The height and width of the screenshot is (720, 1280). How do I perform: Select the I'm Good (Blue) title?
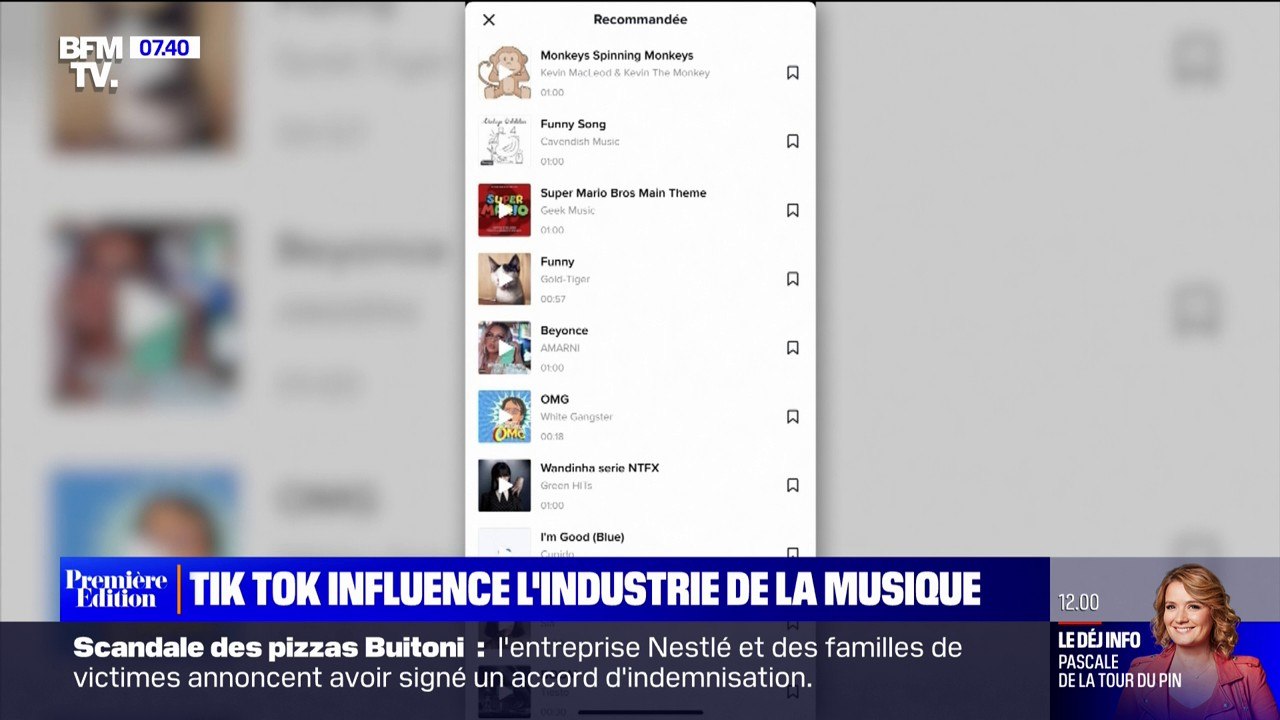[x=582, y=537]
